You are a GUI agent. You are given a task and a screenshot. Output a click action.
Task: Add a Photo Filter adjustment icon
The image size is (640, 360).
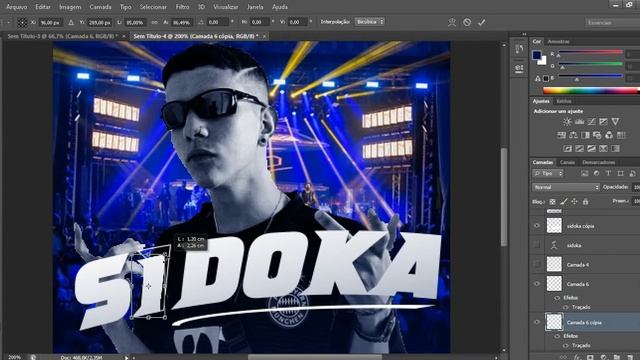[x=597, y=135]
